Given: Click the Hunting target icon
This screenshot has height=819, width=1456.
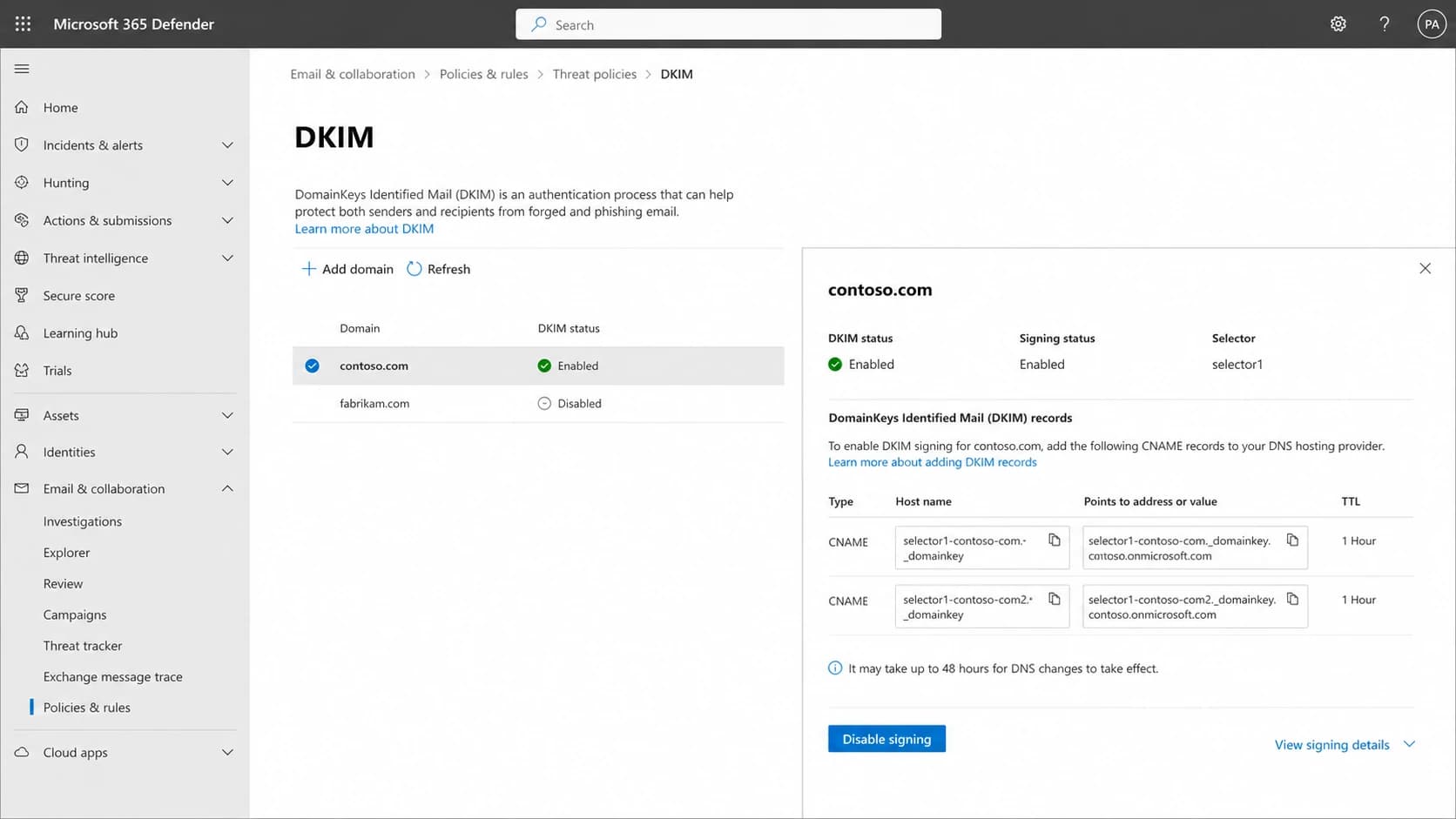Looking at the screenshot, I should 22,183.
